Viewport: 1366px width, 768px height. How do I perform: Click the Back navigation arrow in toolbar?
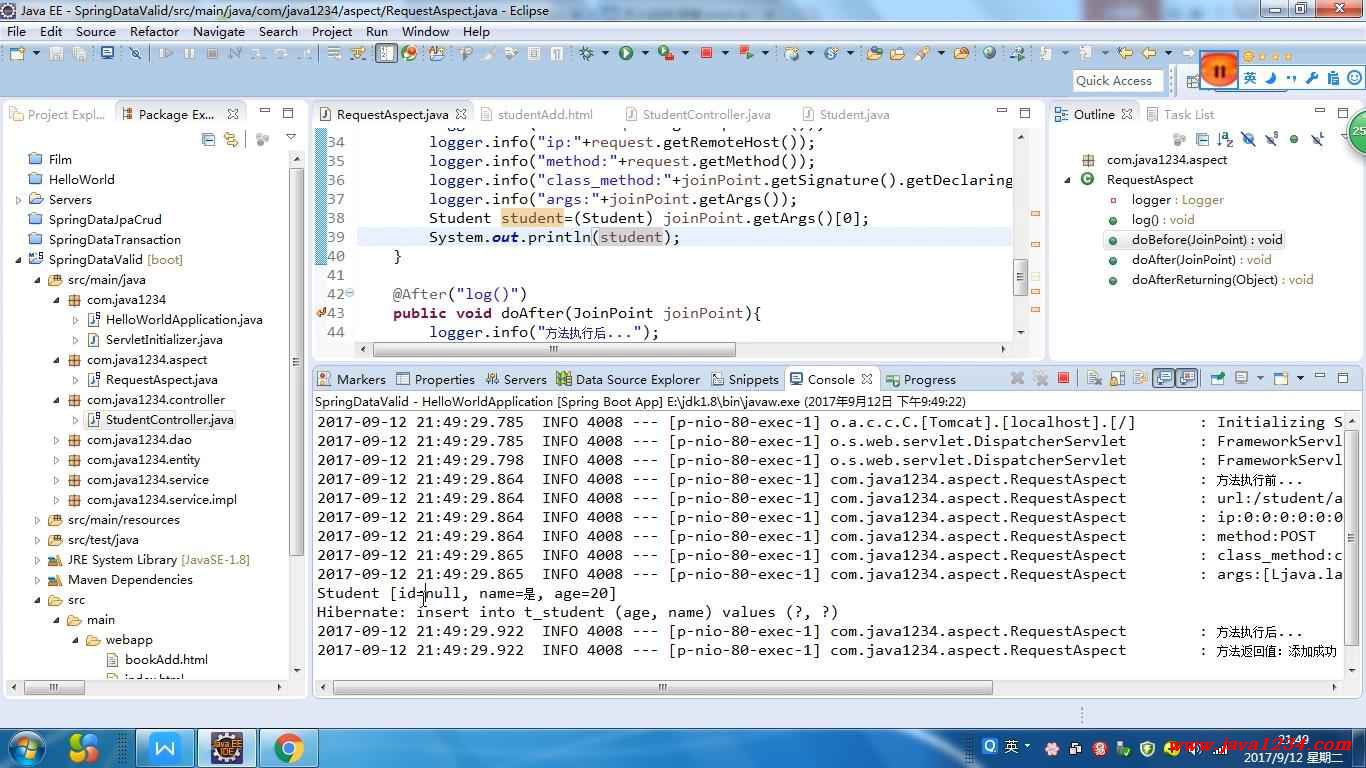click(x=1149, y=53)
